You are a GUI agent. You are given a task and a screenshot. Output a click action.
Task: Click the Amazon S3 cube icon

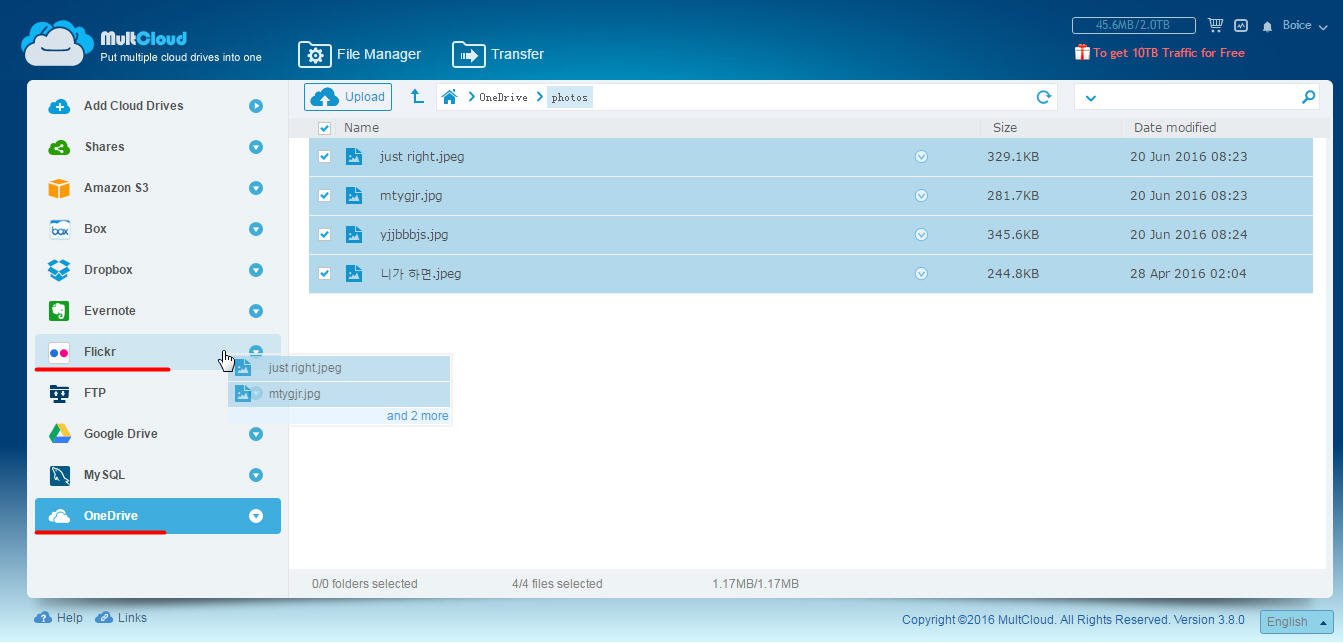click(x=59, y=188)
